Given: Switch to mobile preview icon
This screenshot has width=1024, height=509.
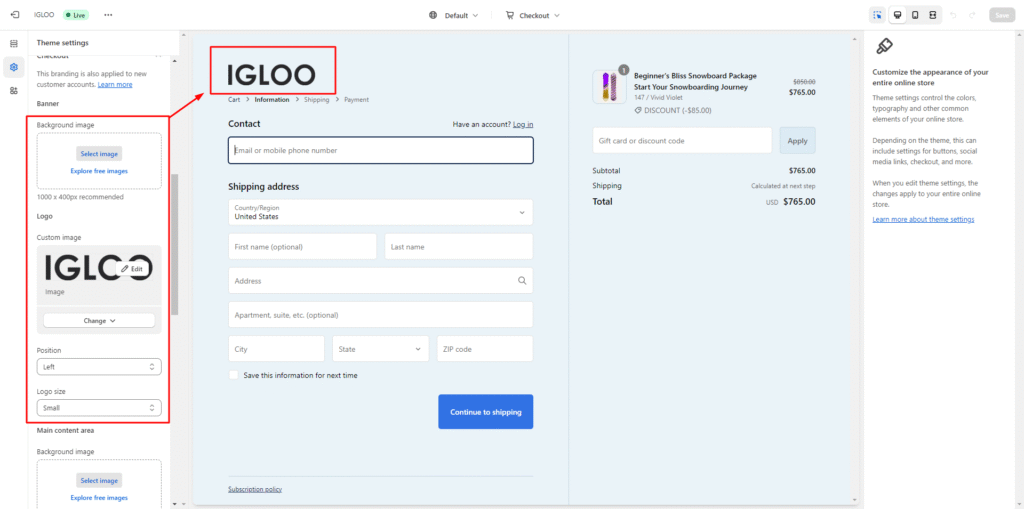Looking at the screenshot, I should click(914, 15).
